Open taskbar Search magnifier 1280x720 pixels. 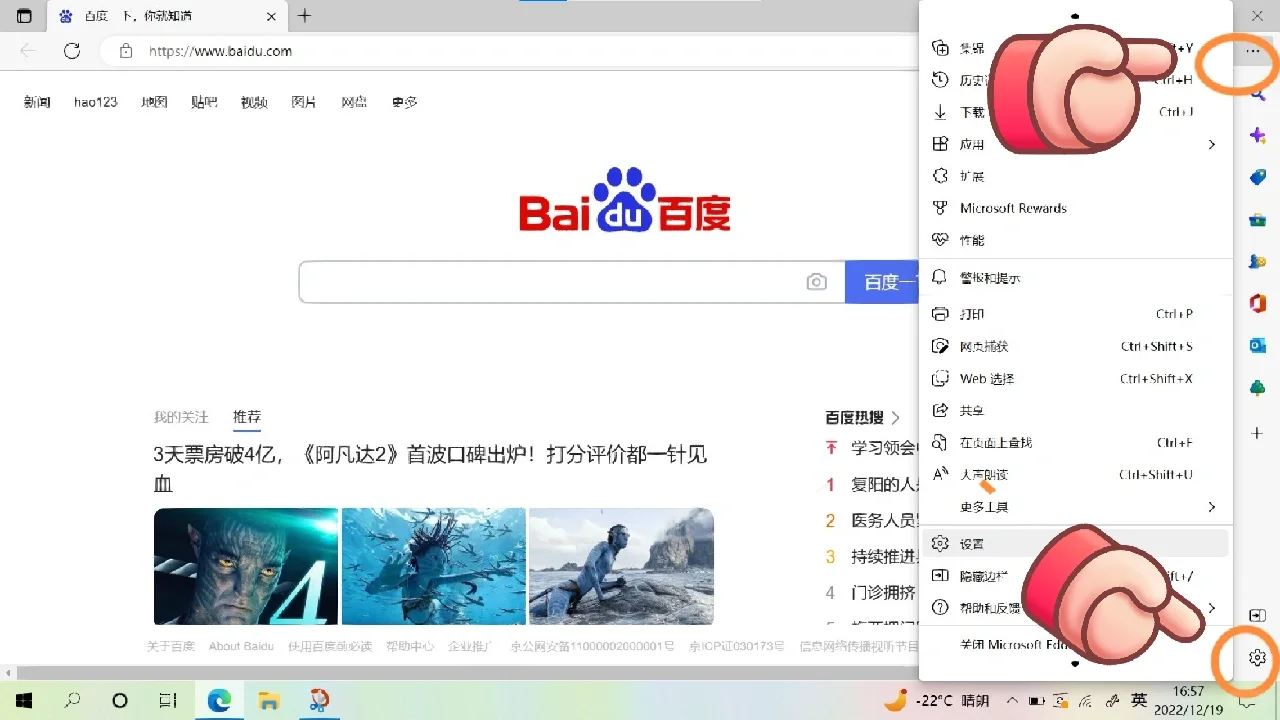click(72, 700)
